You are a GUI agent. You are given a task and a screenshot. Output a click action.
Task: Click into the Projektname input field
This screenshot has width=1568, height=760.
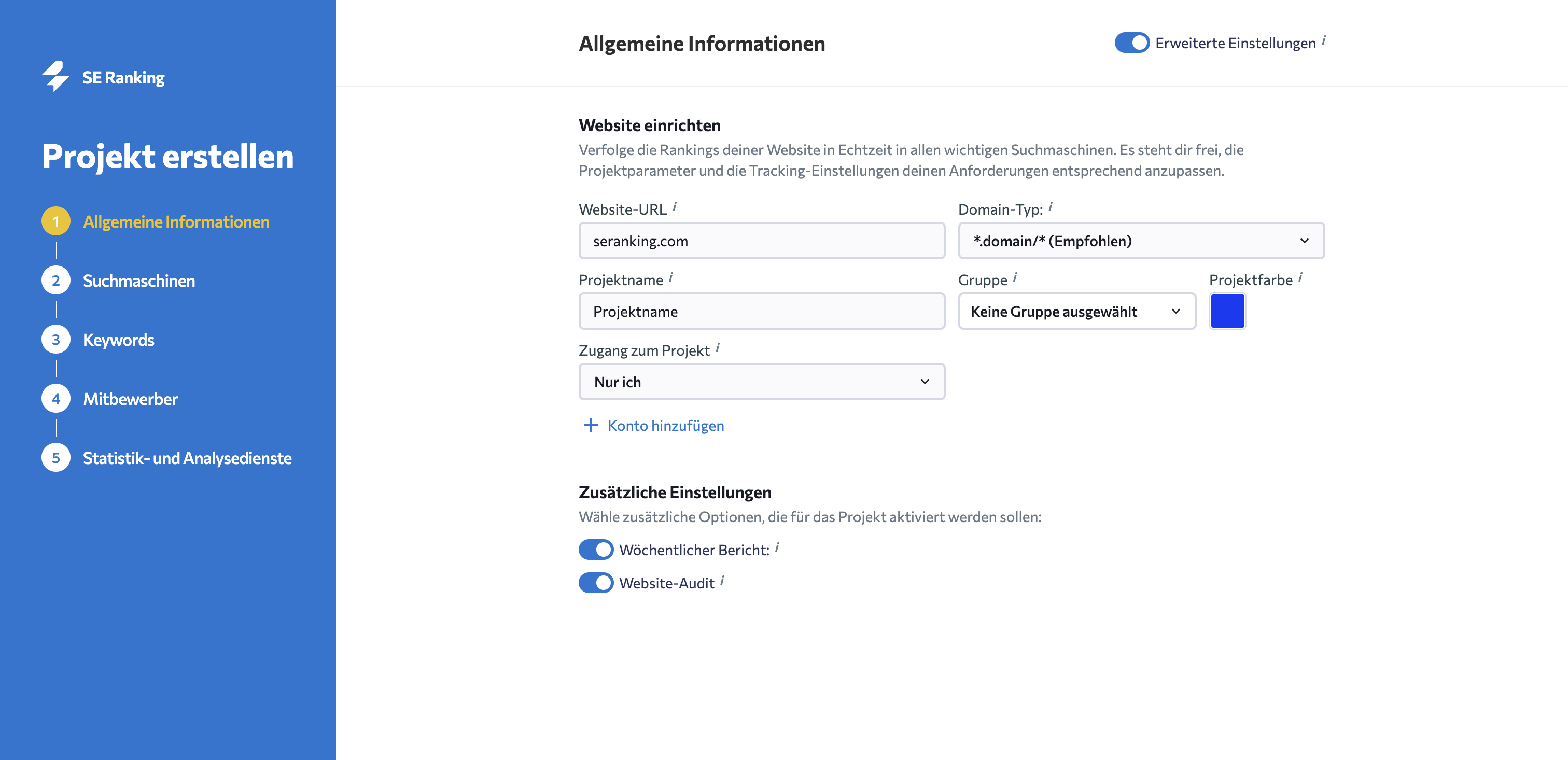tap(762, 312)
